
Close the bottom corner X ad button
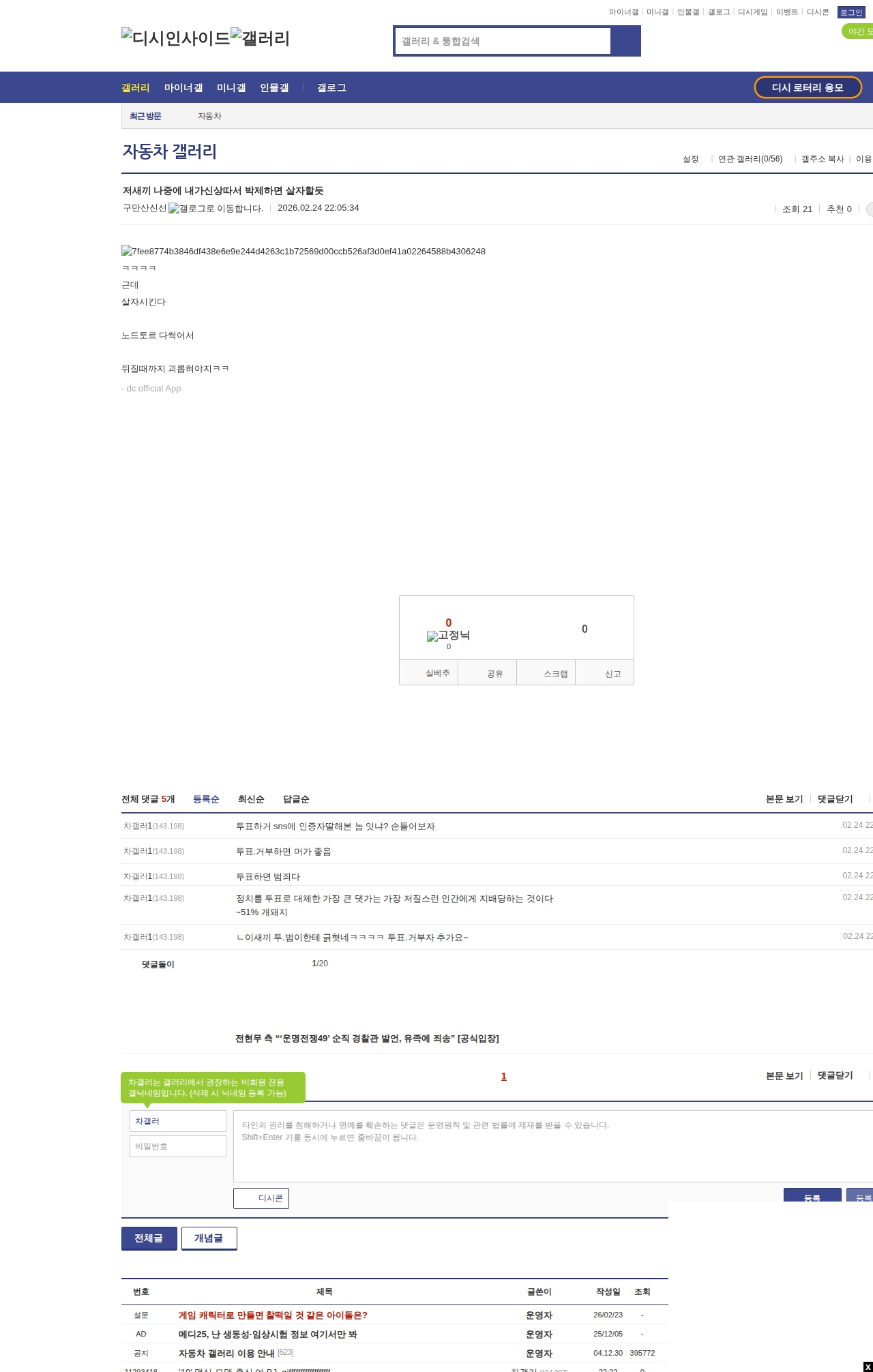pos(868,1367)
